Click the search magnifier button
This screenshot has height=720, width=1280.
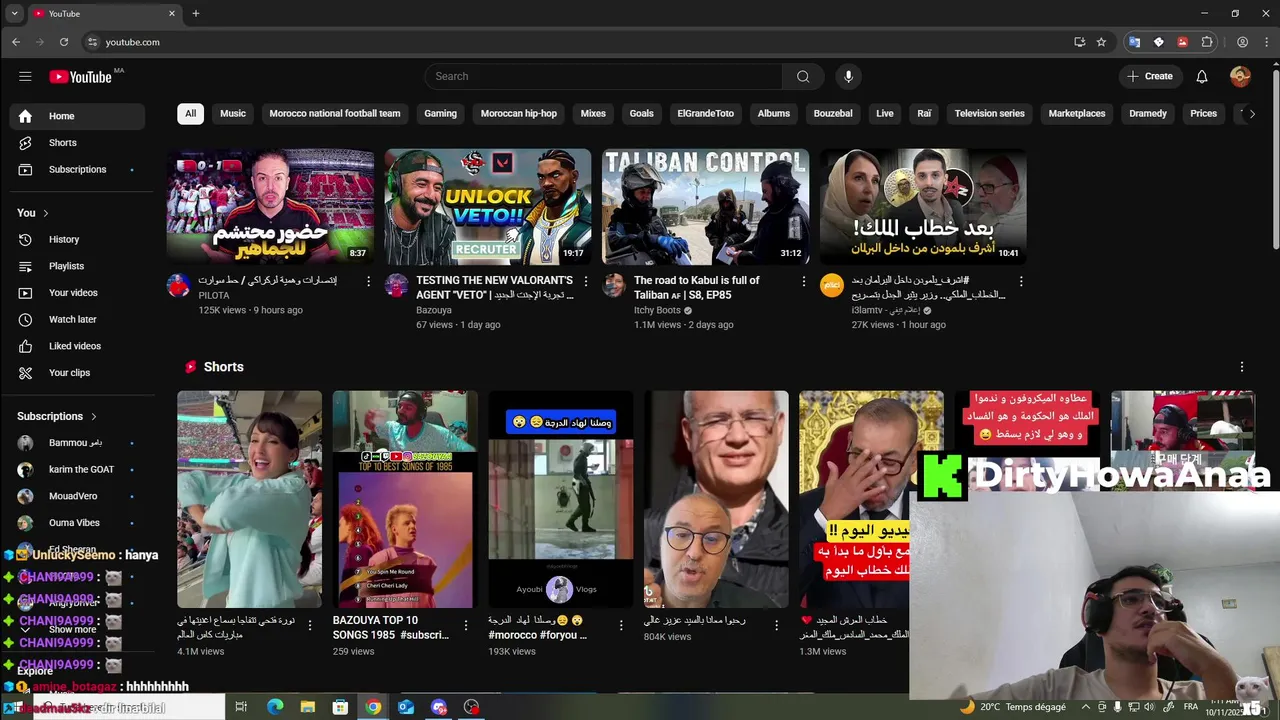pyautogui.click(x=803, y=76)
